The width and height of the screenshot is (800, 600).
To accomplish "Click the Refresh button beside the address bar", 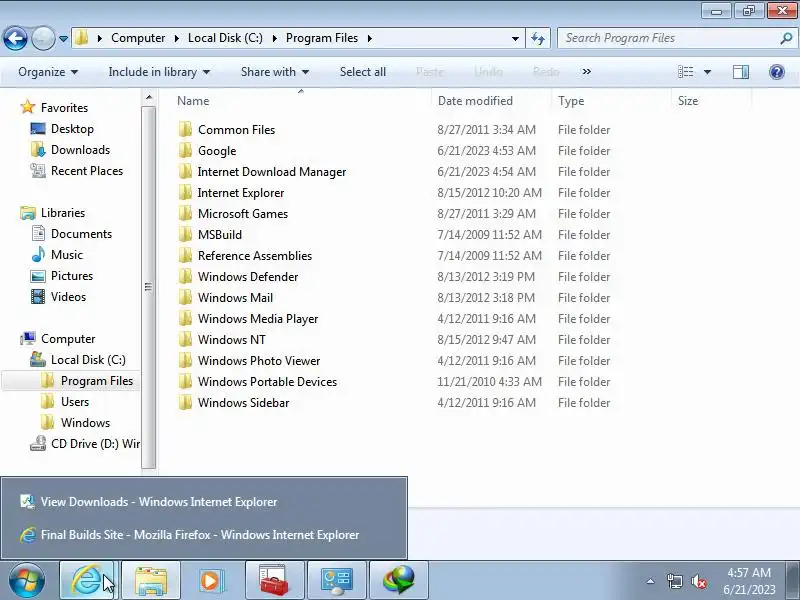I will [x=538, y=38].
